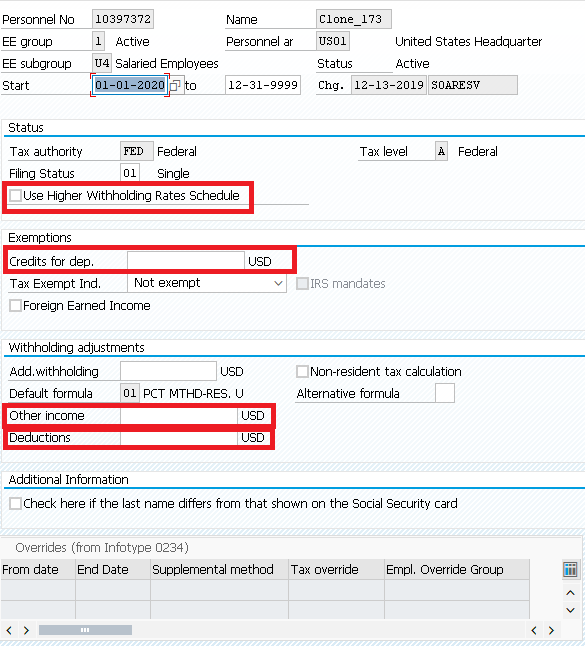
Task: Tick the last name differs checkbox
Action: pyautogui.click(x=16, y=503)
